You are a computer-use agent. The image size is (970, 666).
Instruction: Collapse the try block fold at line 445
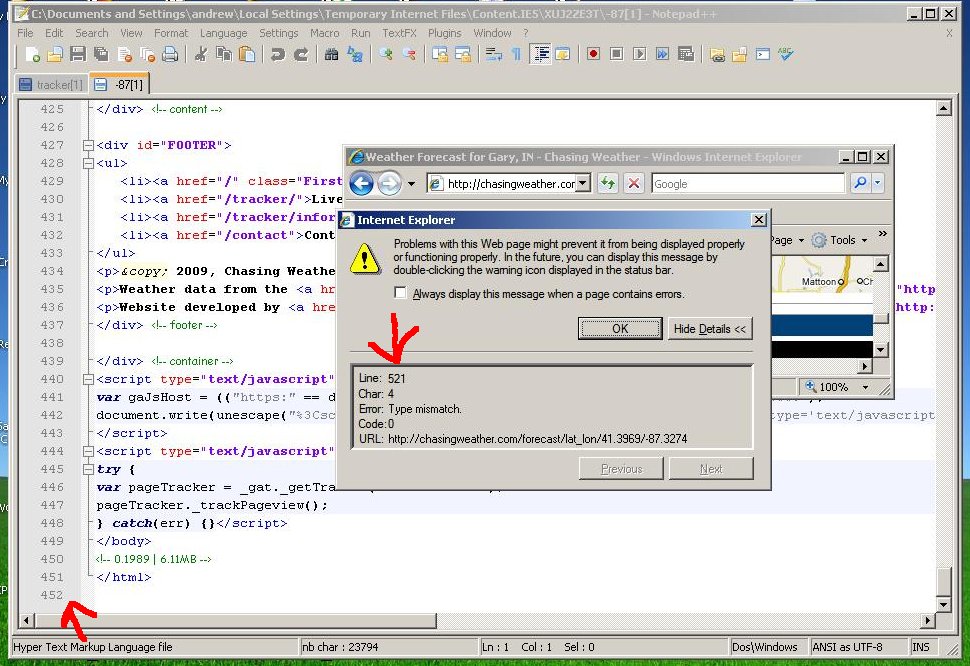pyautogui.click(x=88, y=469)
